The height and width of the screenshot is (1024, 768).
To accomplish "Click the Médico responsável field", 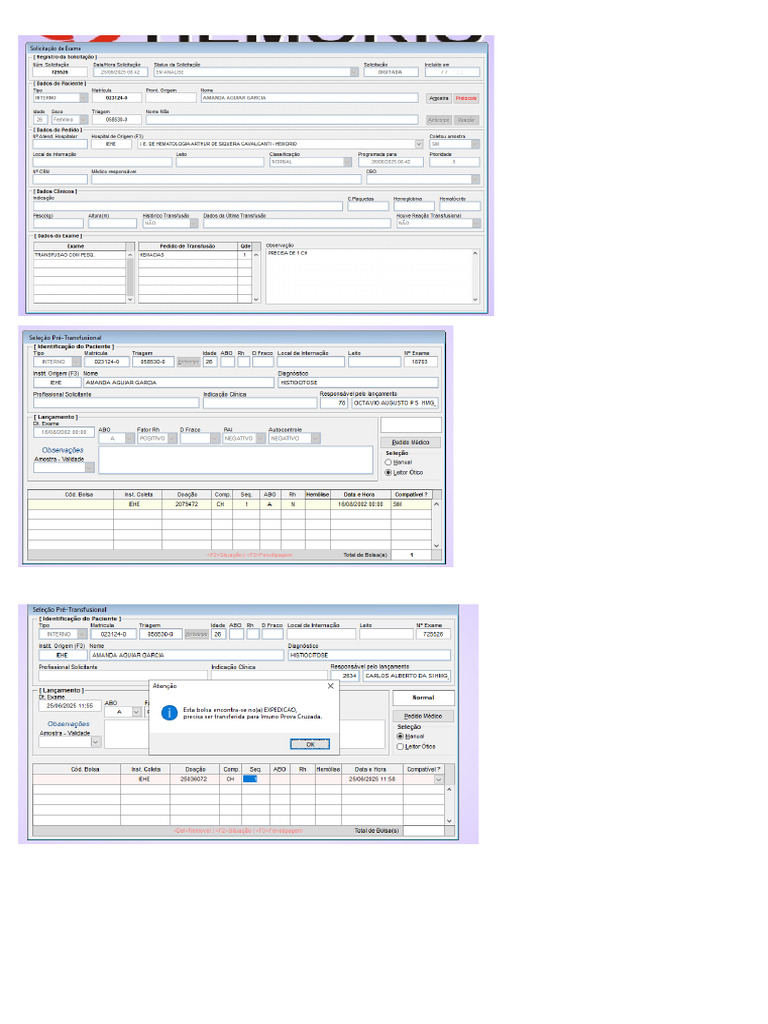I will pyautogui.click(x=226, y=179).
